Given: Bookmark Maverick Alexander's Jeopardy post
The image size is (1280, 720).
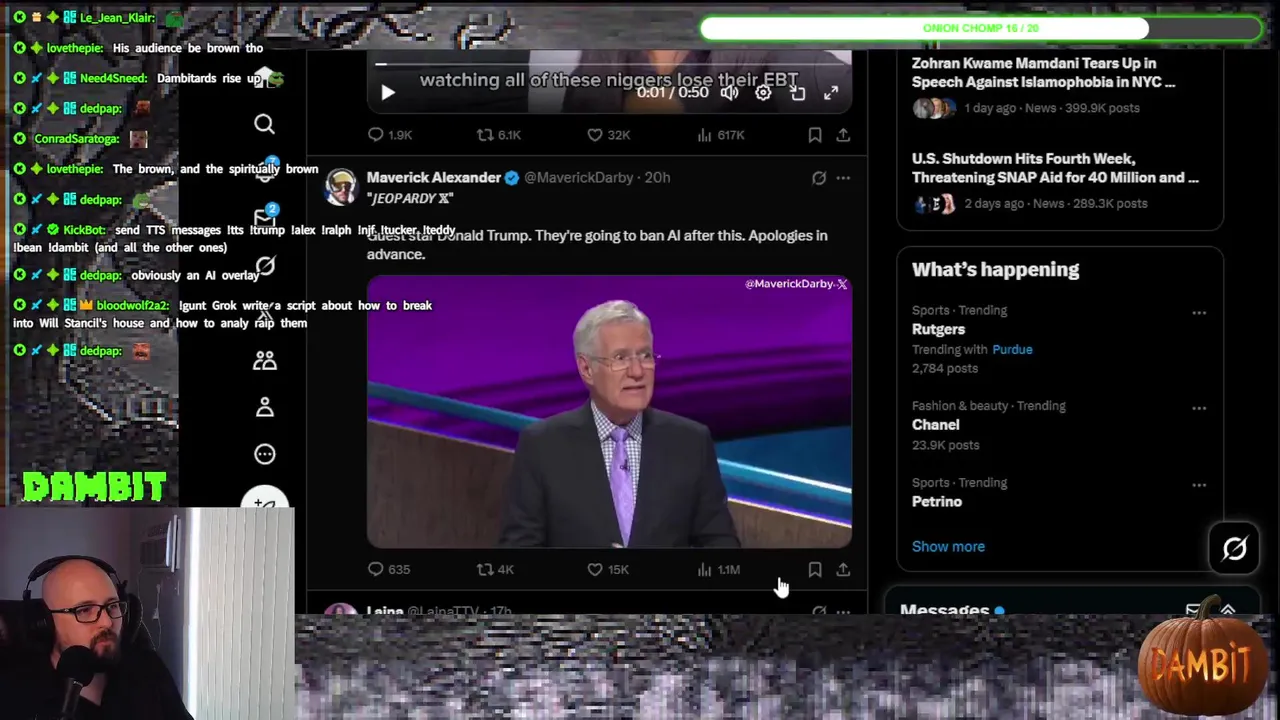Looking at the screenshot, I should 815,569.
